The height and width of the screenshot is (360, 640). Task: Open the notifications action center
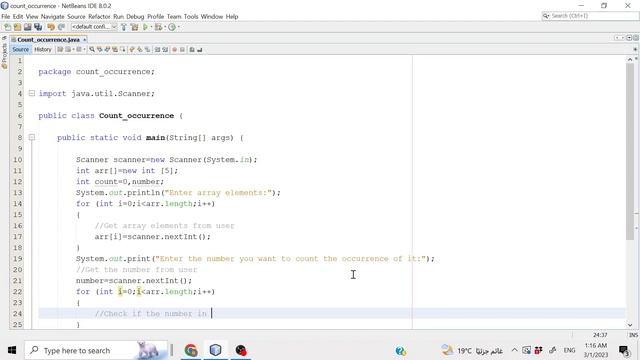[x=624, y=351]
